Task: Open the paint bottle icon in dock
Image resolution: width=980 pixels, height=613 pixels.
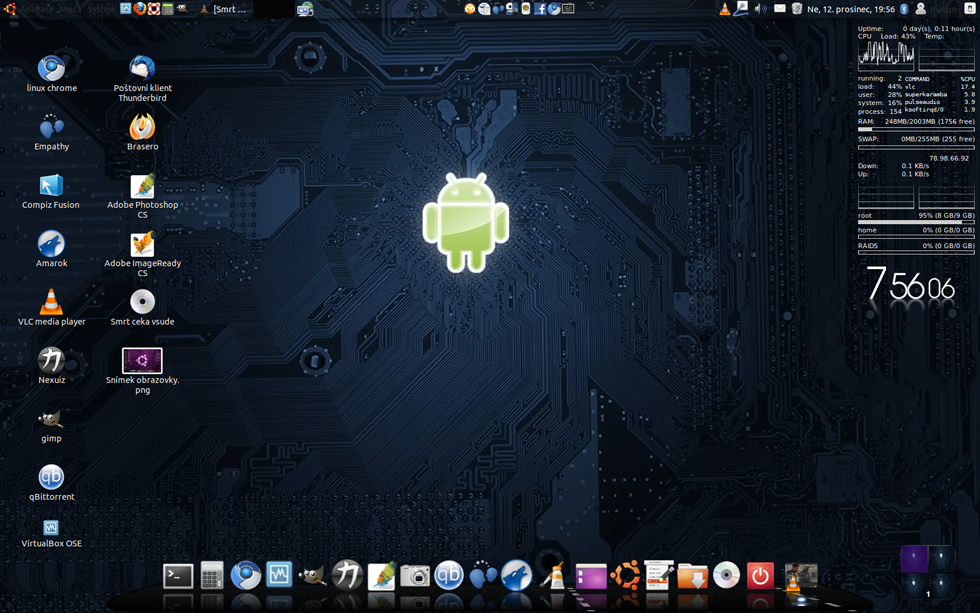Action: pyautogui.click(x=554, y=576)
